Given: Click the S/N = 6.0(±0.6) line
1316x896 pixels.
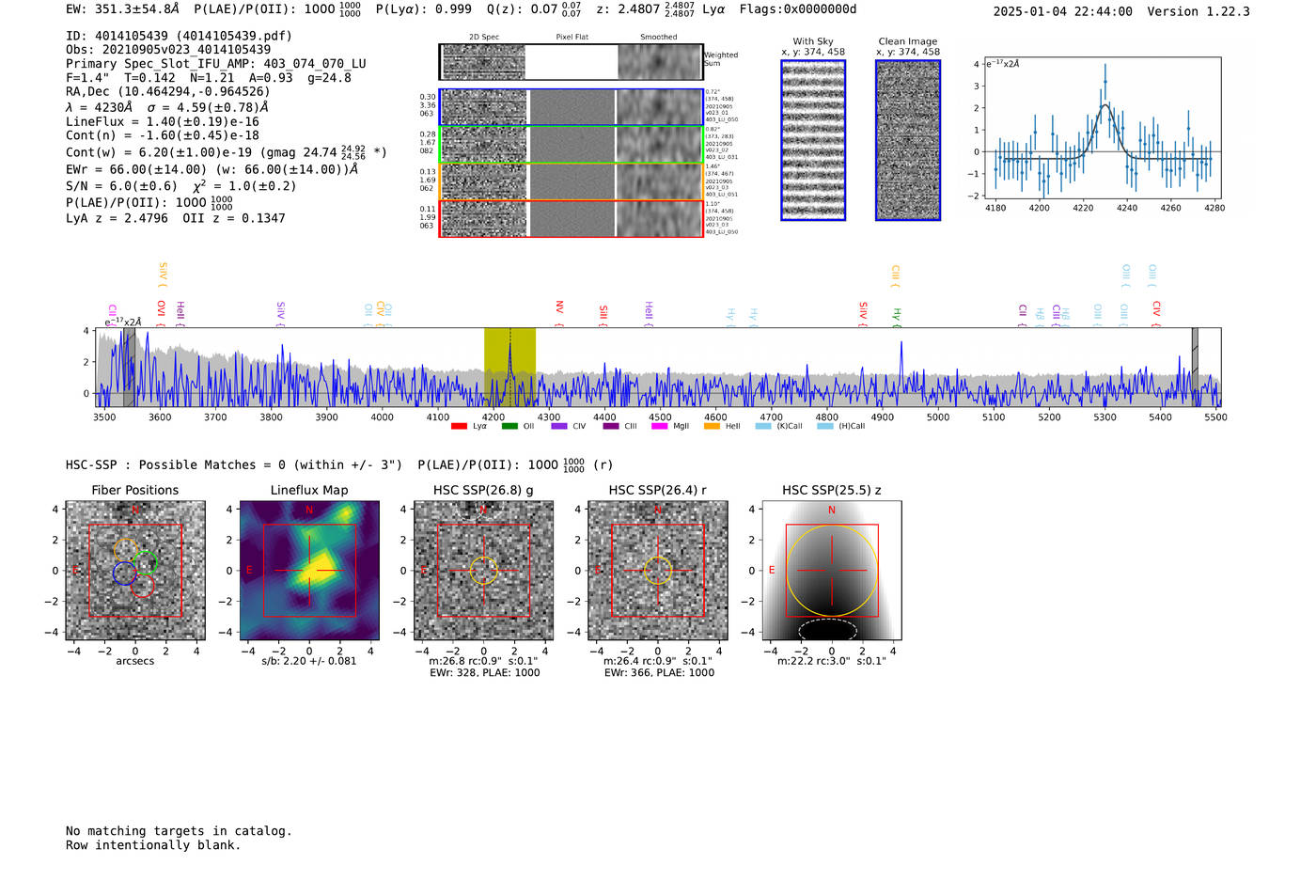Looking at the screenshot, I should click(121, 186).
